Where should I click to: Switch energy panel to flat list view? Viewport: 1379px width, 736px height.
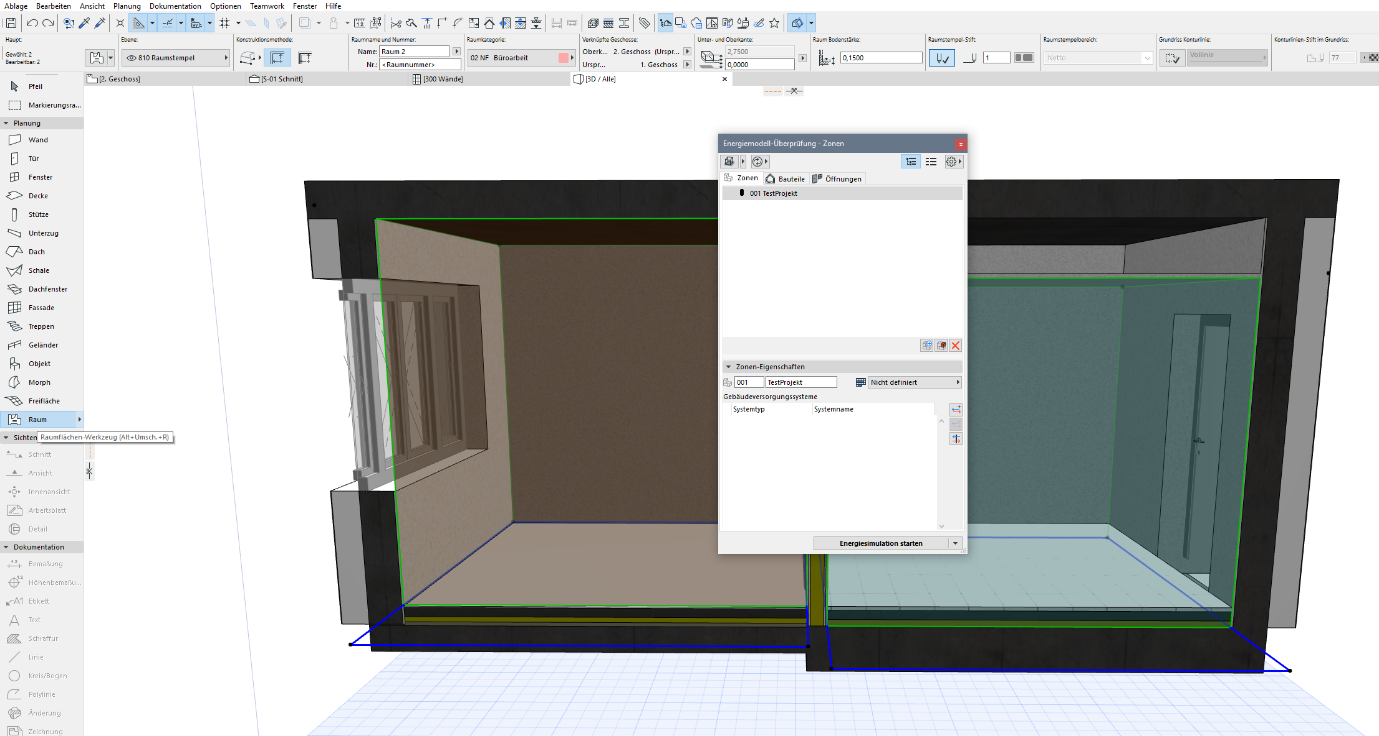[x=931, y=161]
